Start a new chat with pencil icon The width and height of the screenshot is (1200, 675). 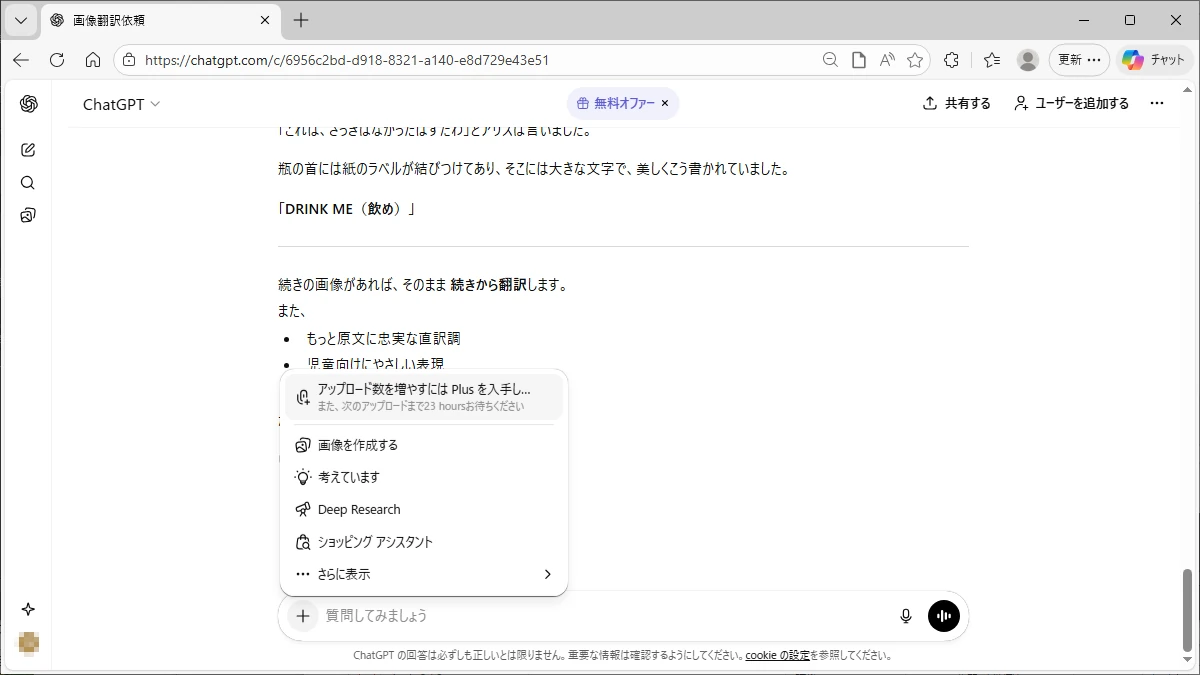click(28, 150)
